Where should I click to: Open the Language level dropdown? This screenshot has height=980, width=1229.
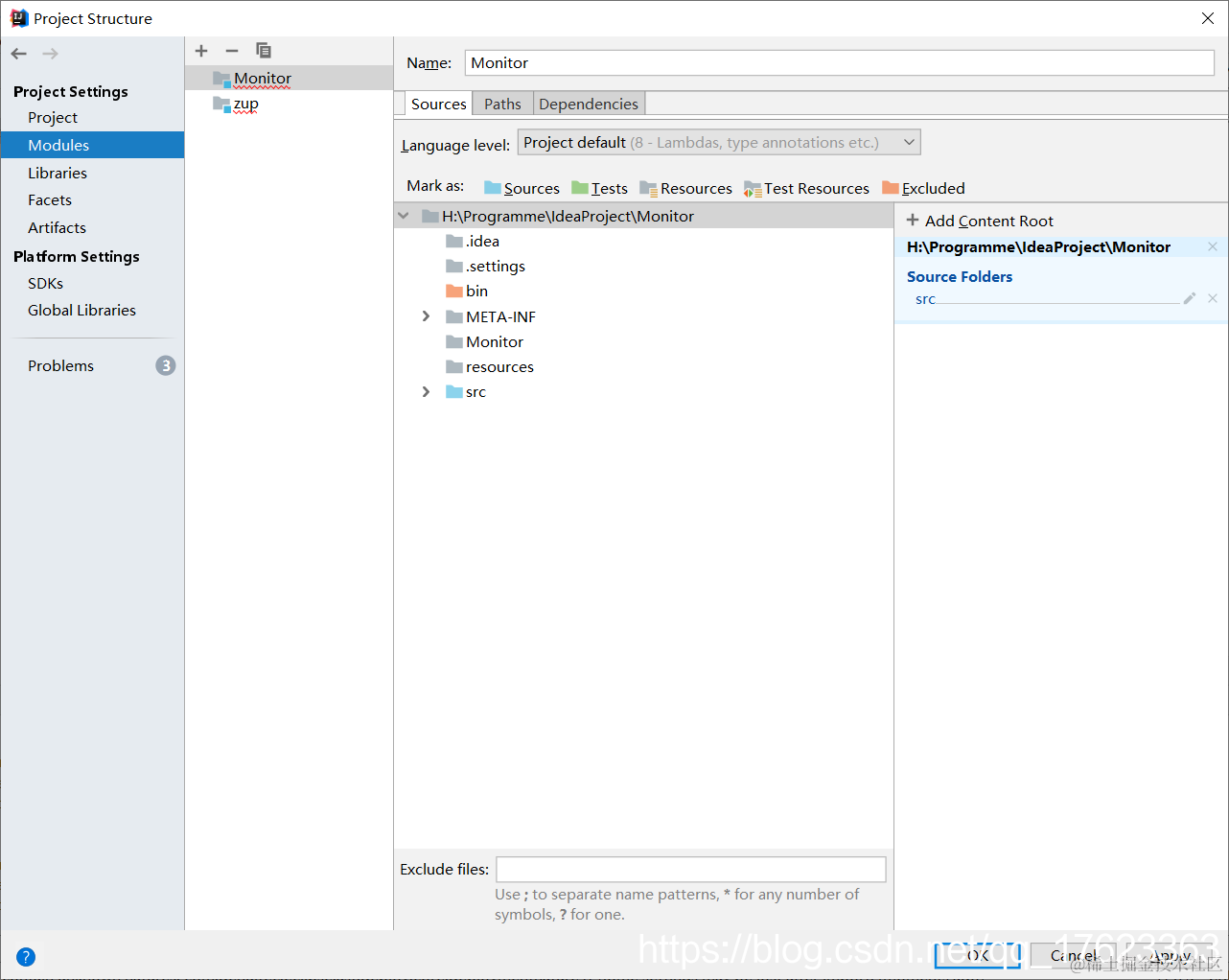point(719,143)
